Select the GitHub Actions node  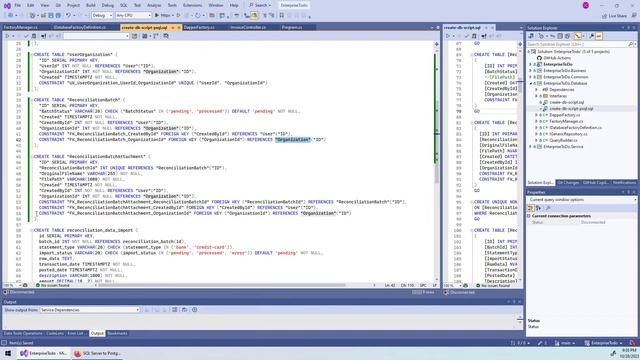click(557, 58)
